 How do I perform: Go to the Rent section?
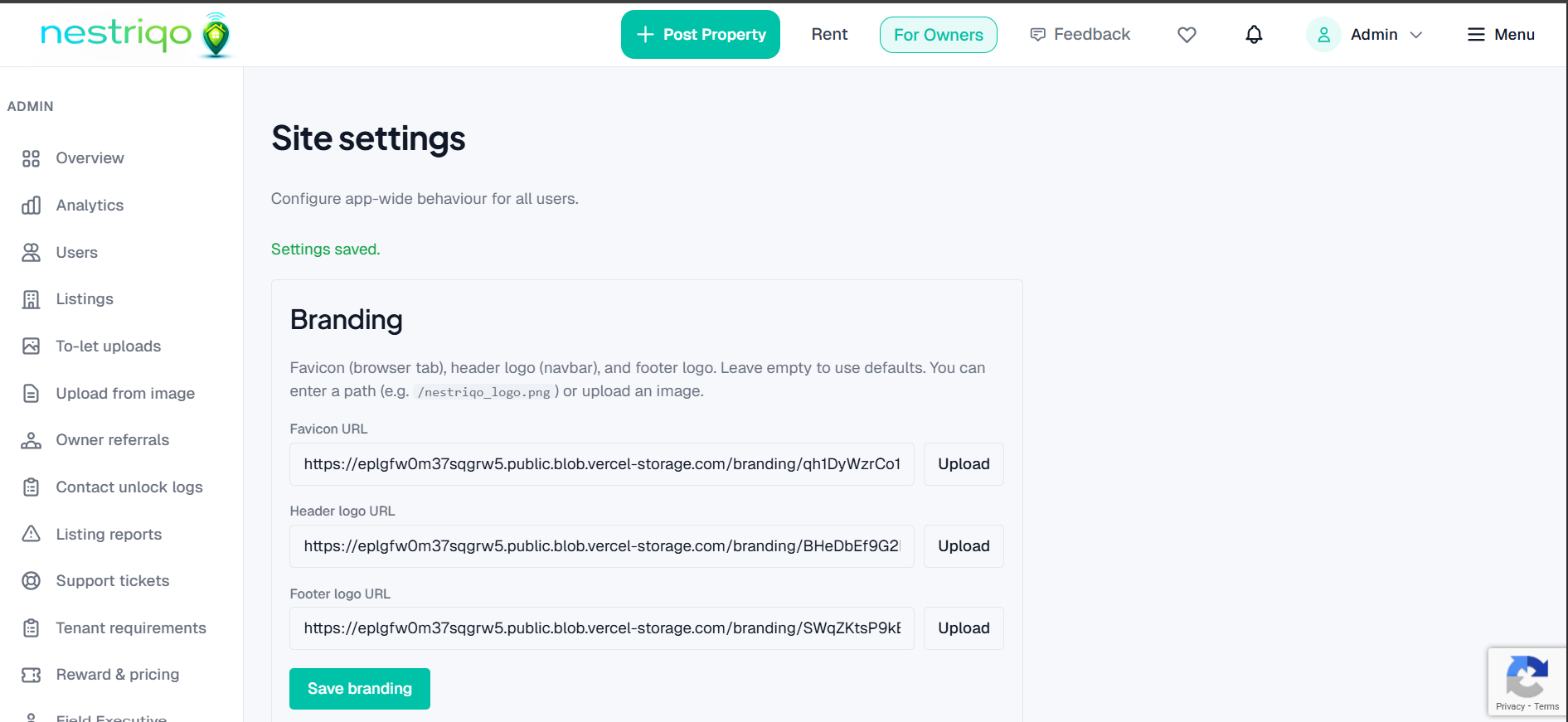(x=829, y=34)
